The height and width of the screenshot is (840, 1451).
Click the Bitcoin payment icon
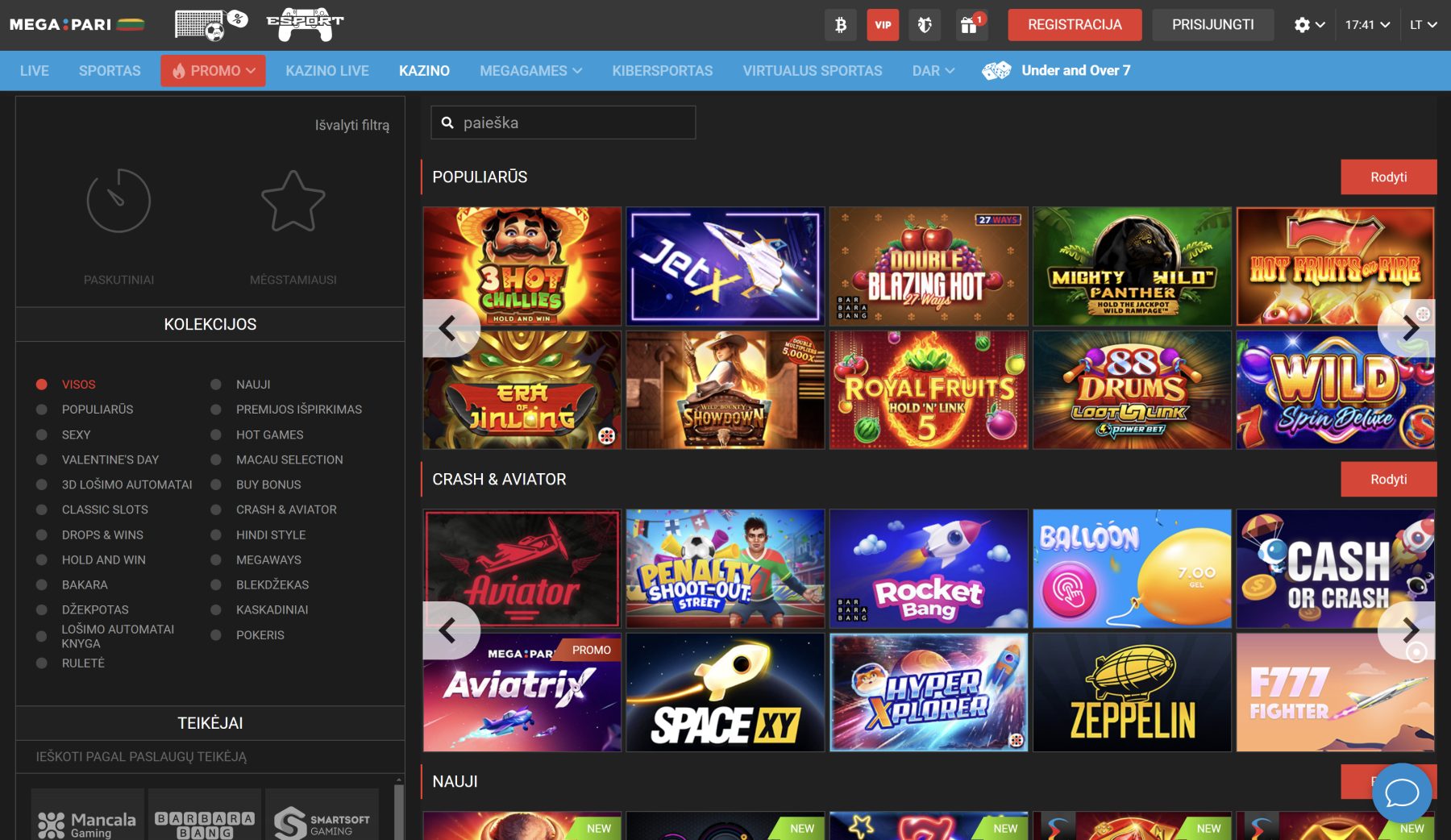click(x=840, y=25)
